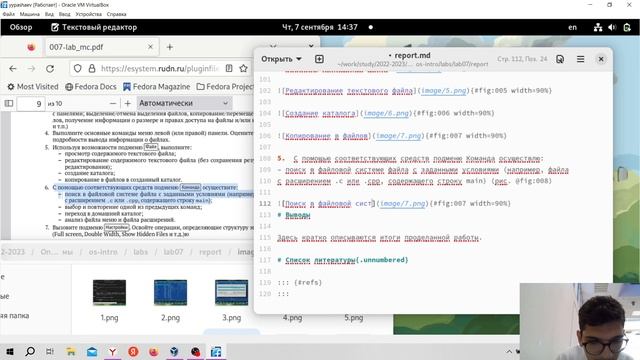Click lab07 in file manager path bar
This screenshot has height=360, width=640.
pyautogui.click(x=173, y=252)
